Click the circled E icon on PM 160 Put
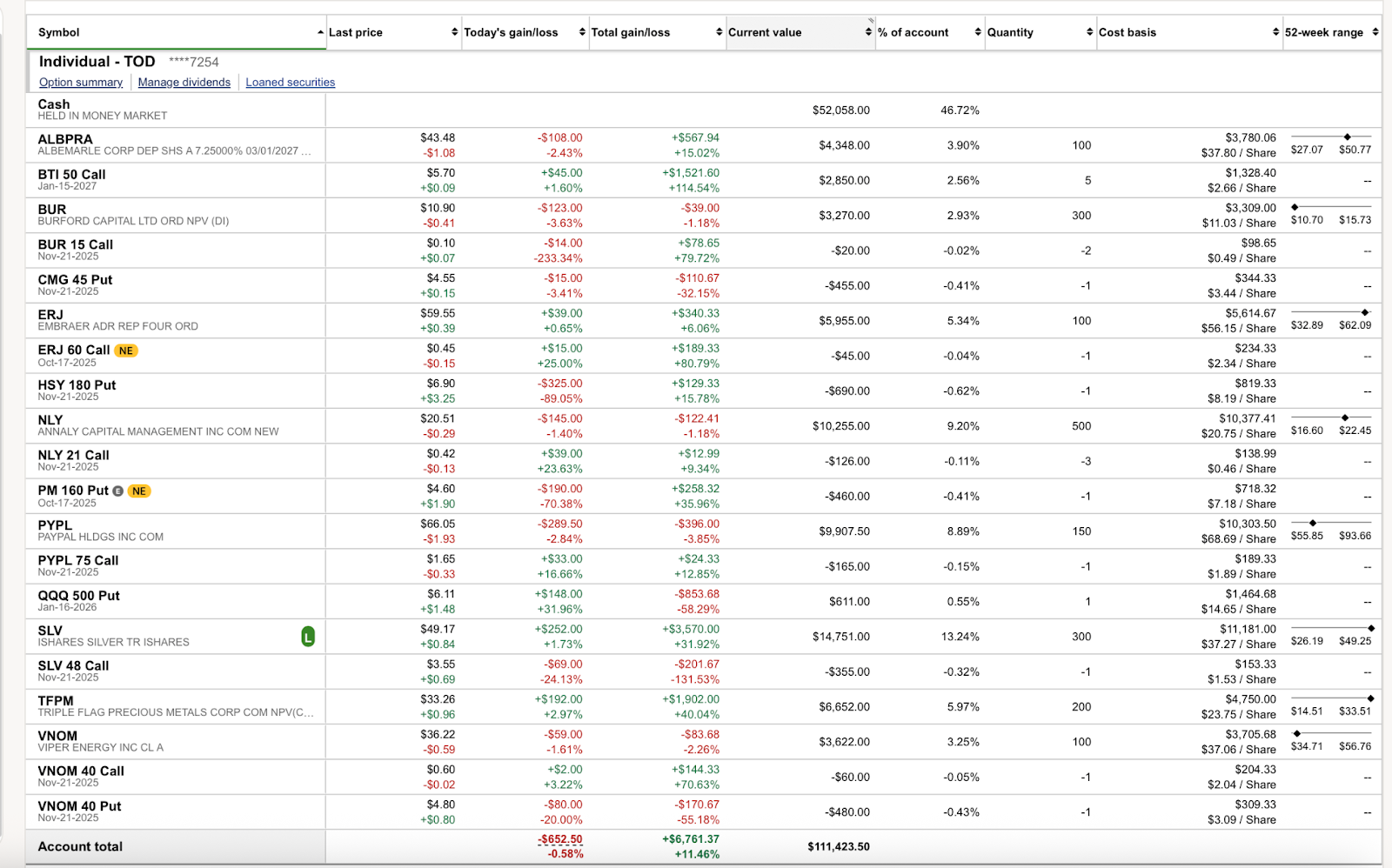Image resolution: width=1392 pixels, height=868 pixels. [x=118, y=491]
